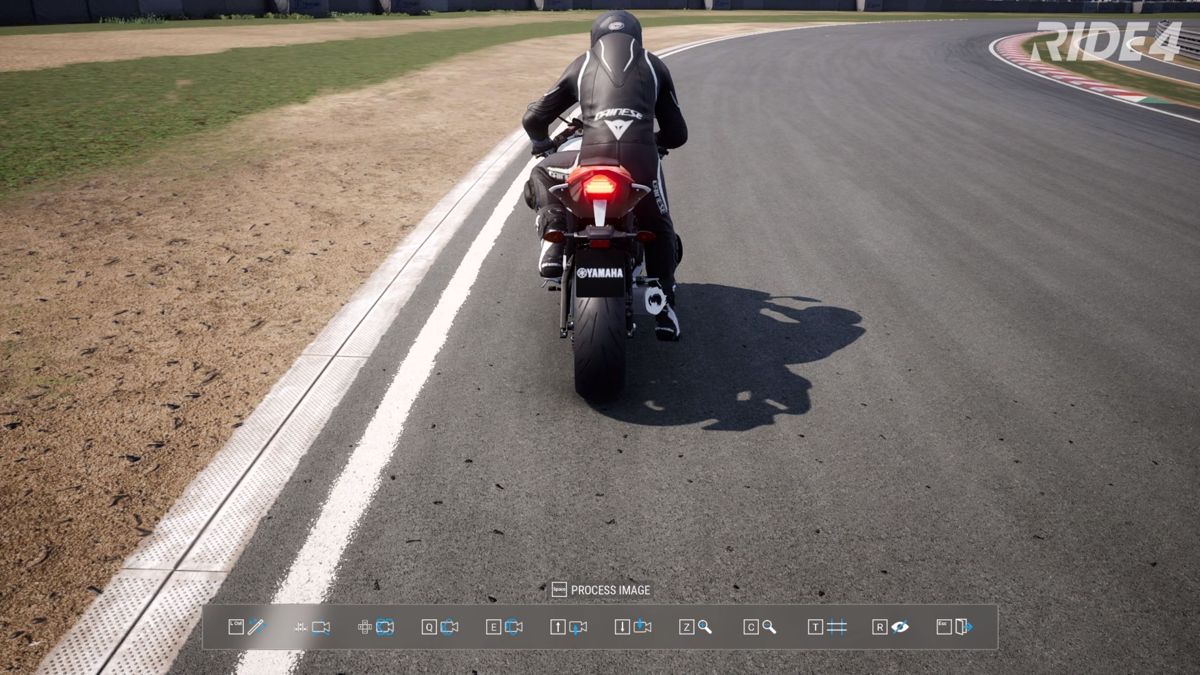
Task: Raise the camera with the up-arrow icon
Action: (569, 627)
